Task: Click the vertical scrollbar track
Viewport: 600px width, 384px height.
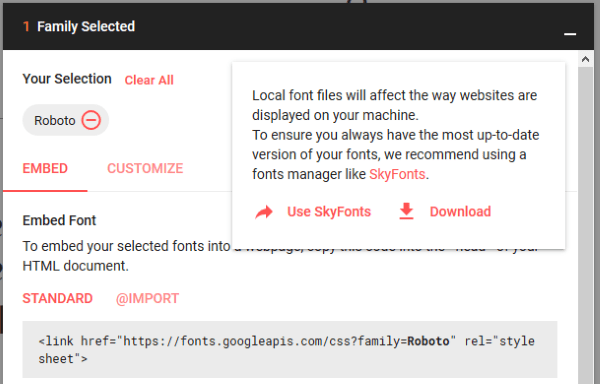Action: pyautogui.click(x=585, y=226)
